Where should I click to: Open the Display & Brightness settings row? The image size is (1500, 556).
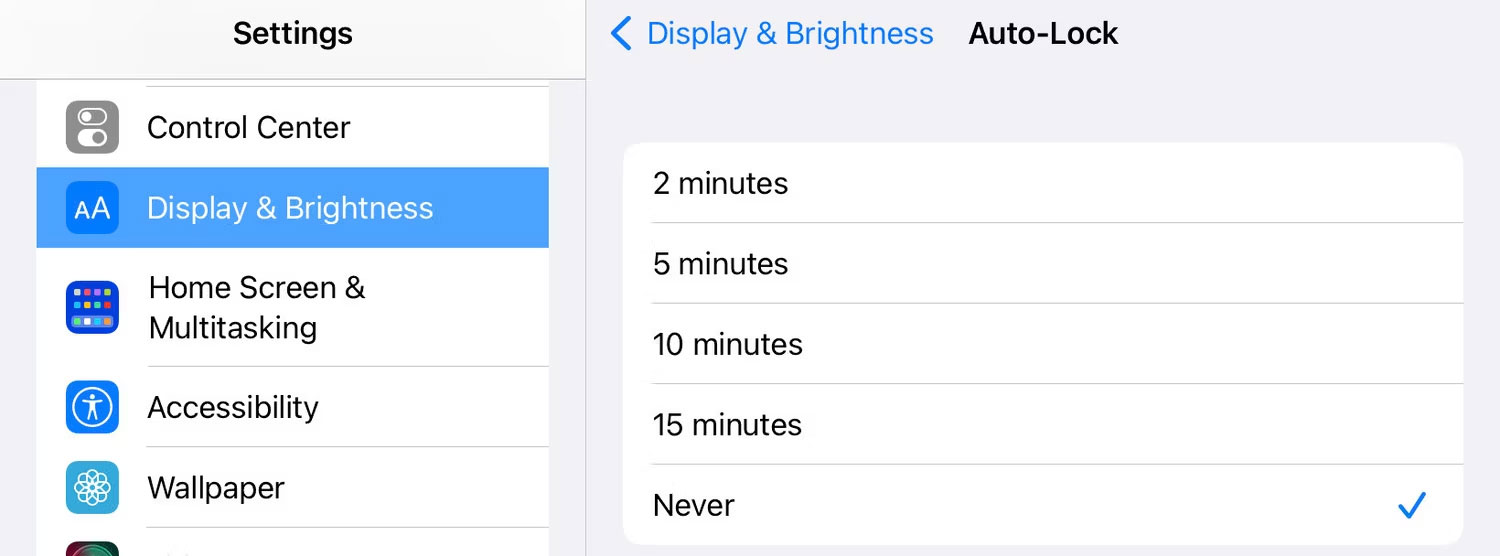coord(293,208)
